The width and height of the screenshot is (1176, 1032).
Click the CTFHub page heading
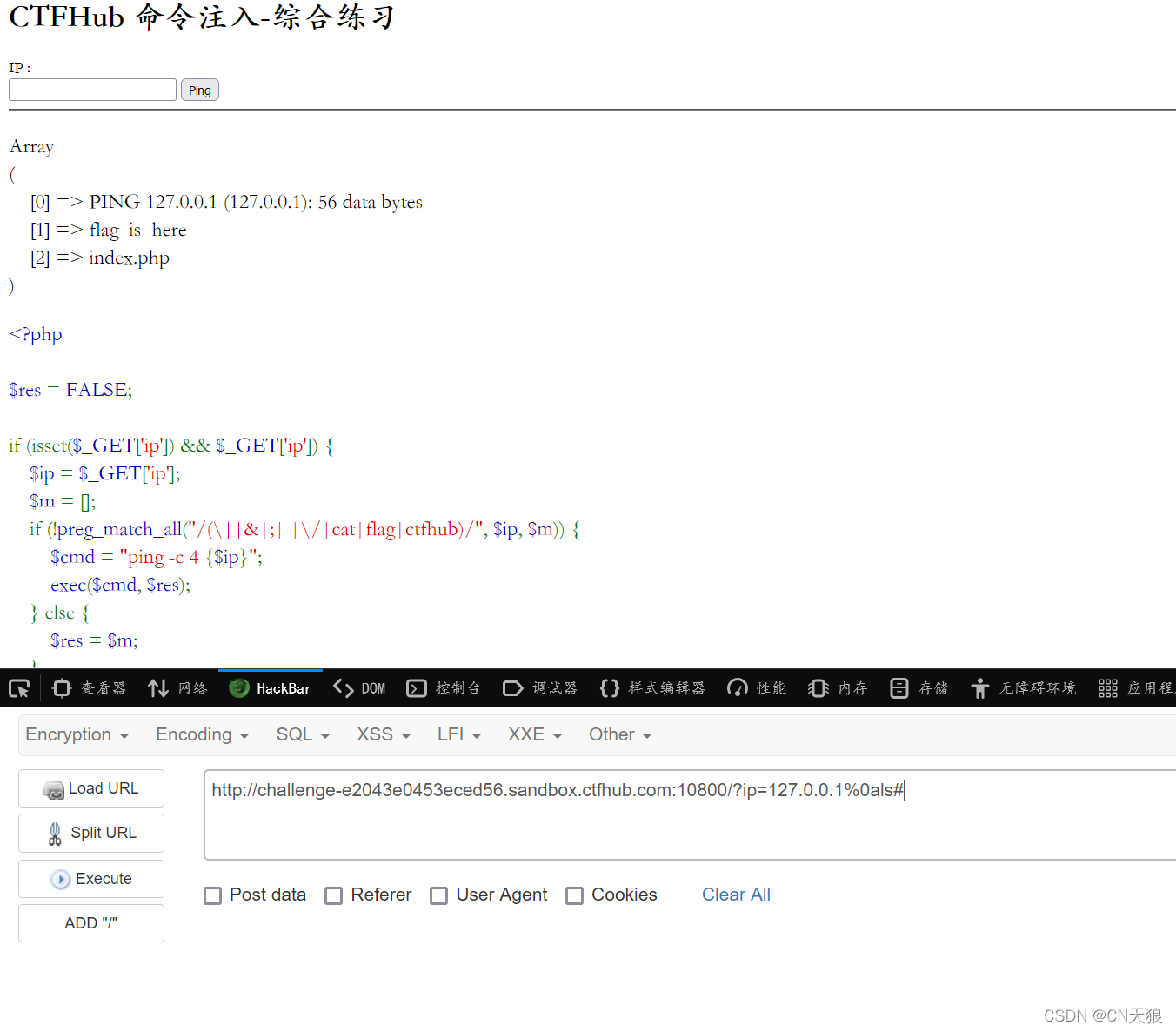pyautogui.click(x=202, y=17)
